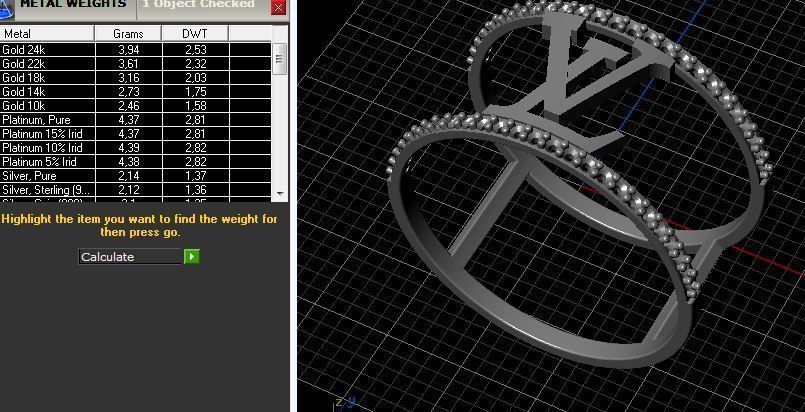The image size is (805, 412).
Task: Click the Metal Weights panel icon
Action: (7, 8)
